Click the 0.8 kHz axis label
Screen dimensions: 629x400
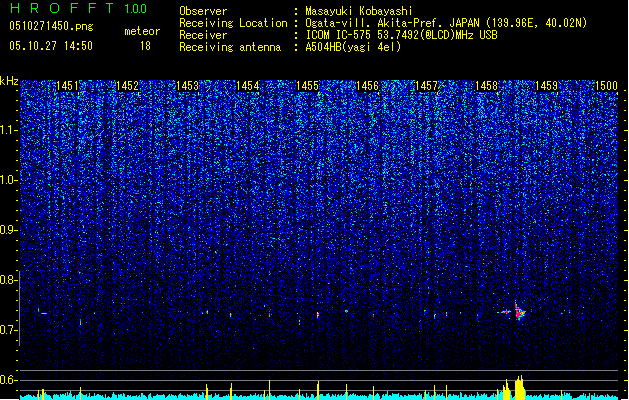click(x=9, y=280)
